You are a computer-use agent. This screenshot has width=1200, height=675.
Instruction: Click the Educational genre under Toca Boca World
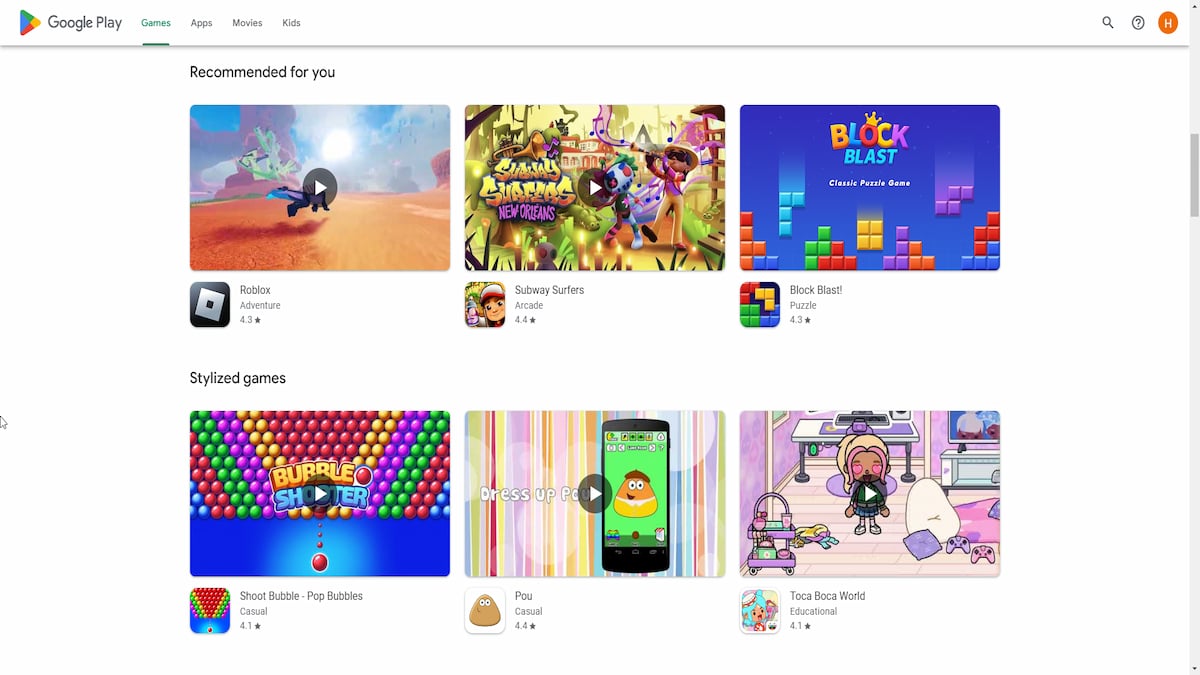pos(813,612)
